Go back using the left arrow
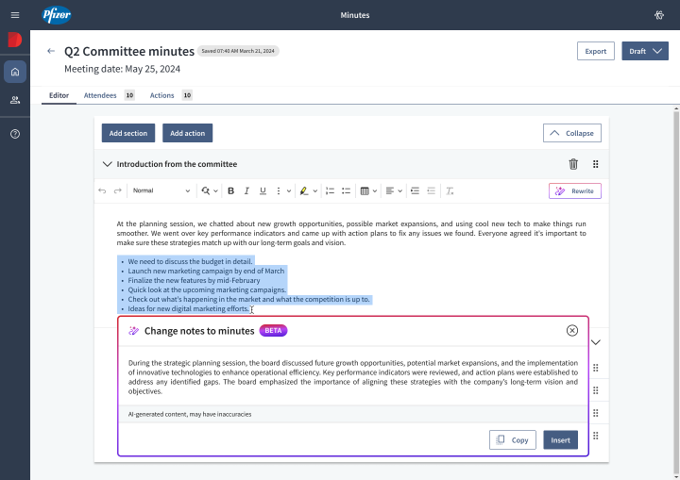Image resolution: width=680 pixels, height=480 pixels. [51, 51]
